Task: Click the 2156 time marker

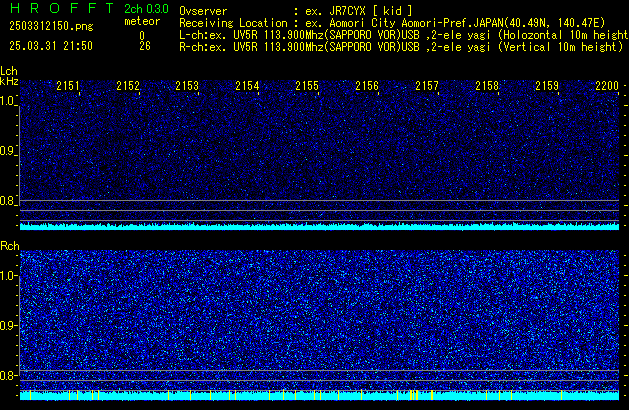Action: click(367, 86)
